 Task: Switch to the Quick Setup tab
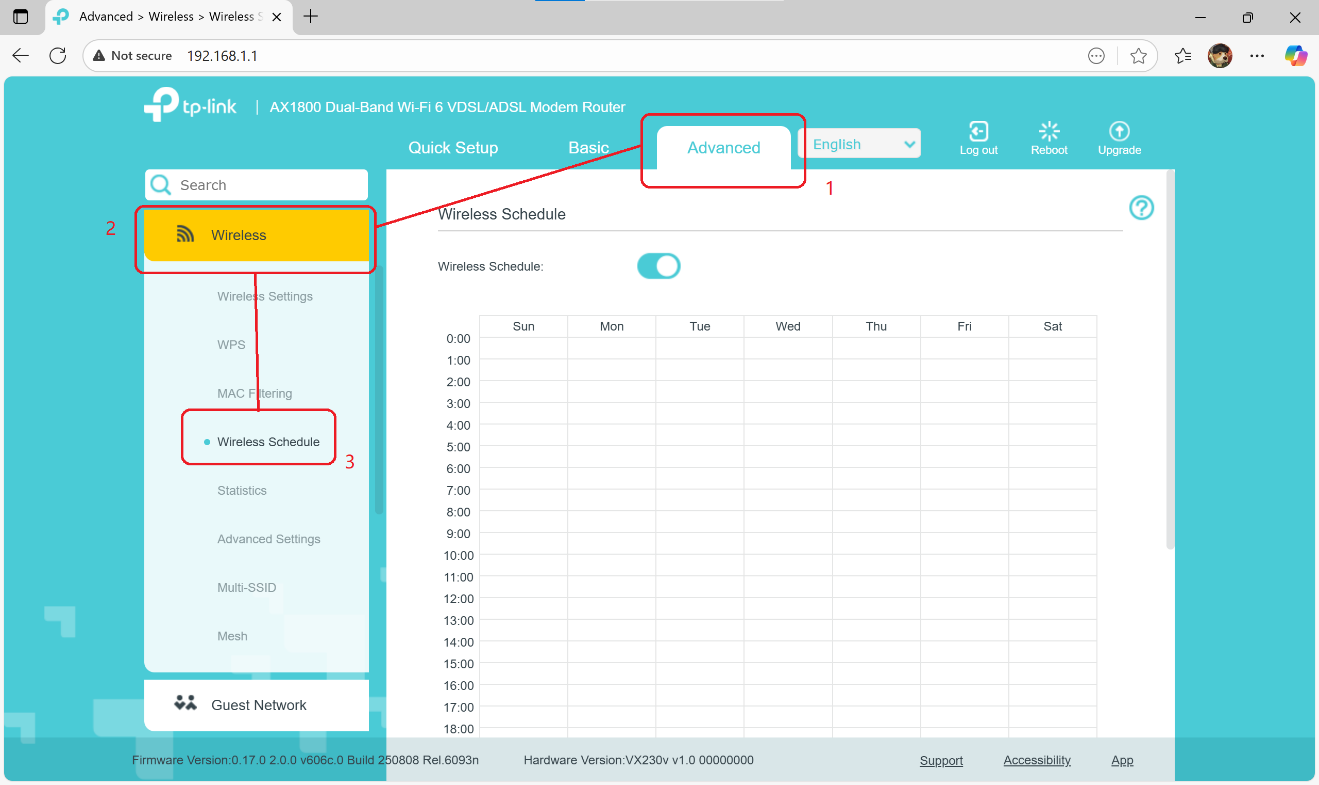click(453, 148)
